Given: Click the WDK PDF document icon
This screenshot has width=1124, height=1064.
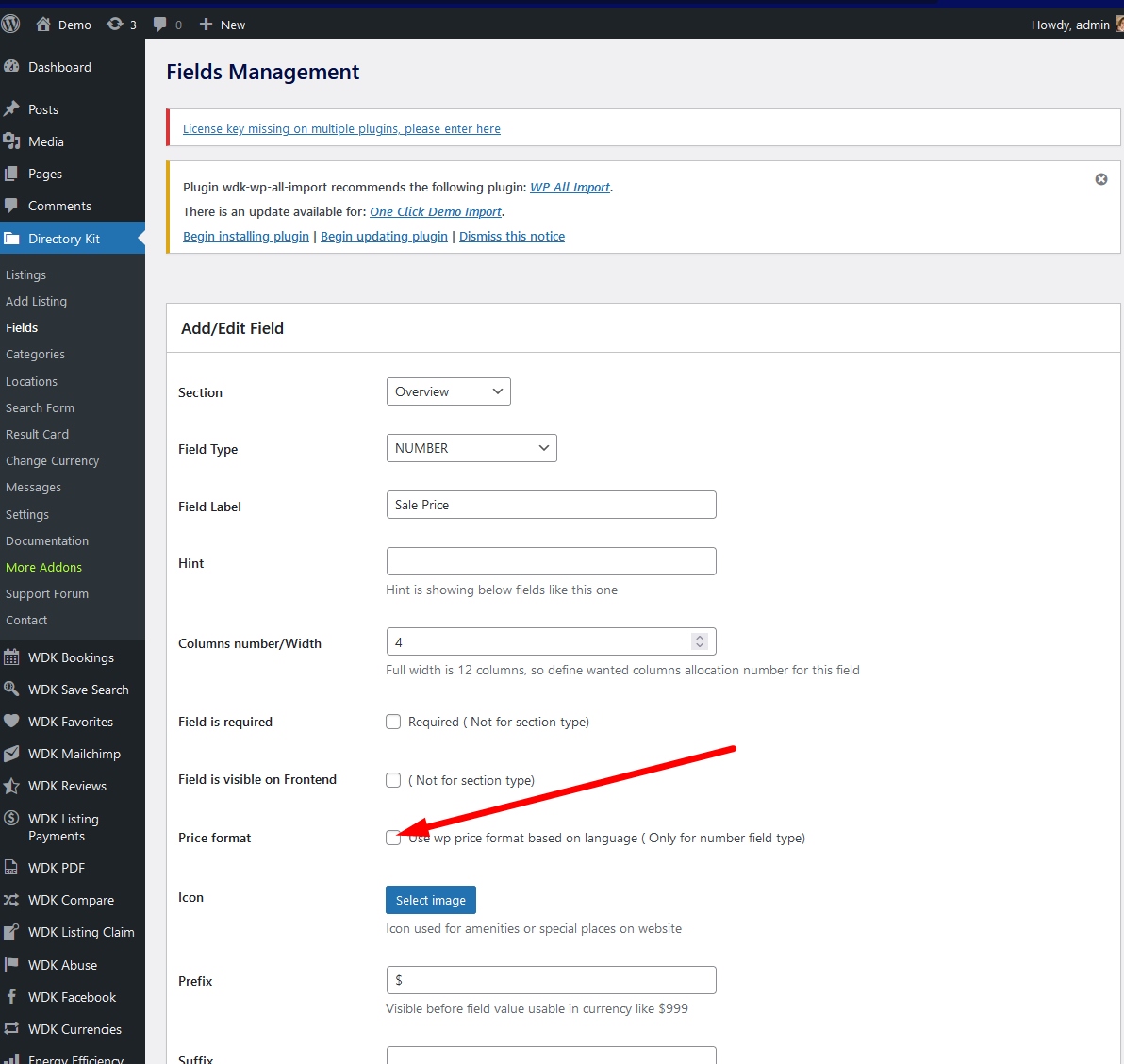Looking at the screenshot, I should (x=11, y=868).
